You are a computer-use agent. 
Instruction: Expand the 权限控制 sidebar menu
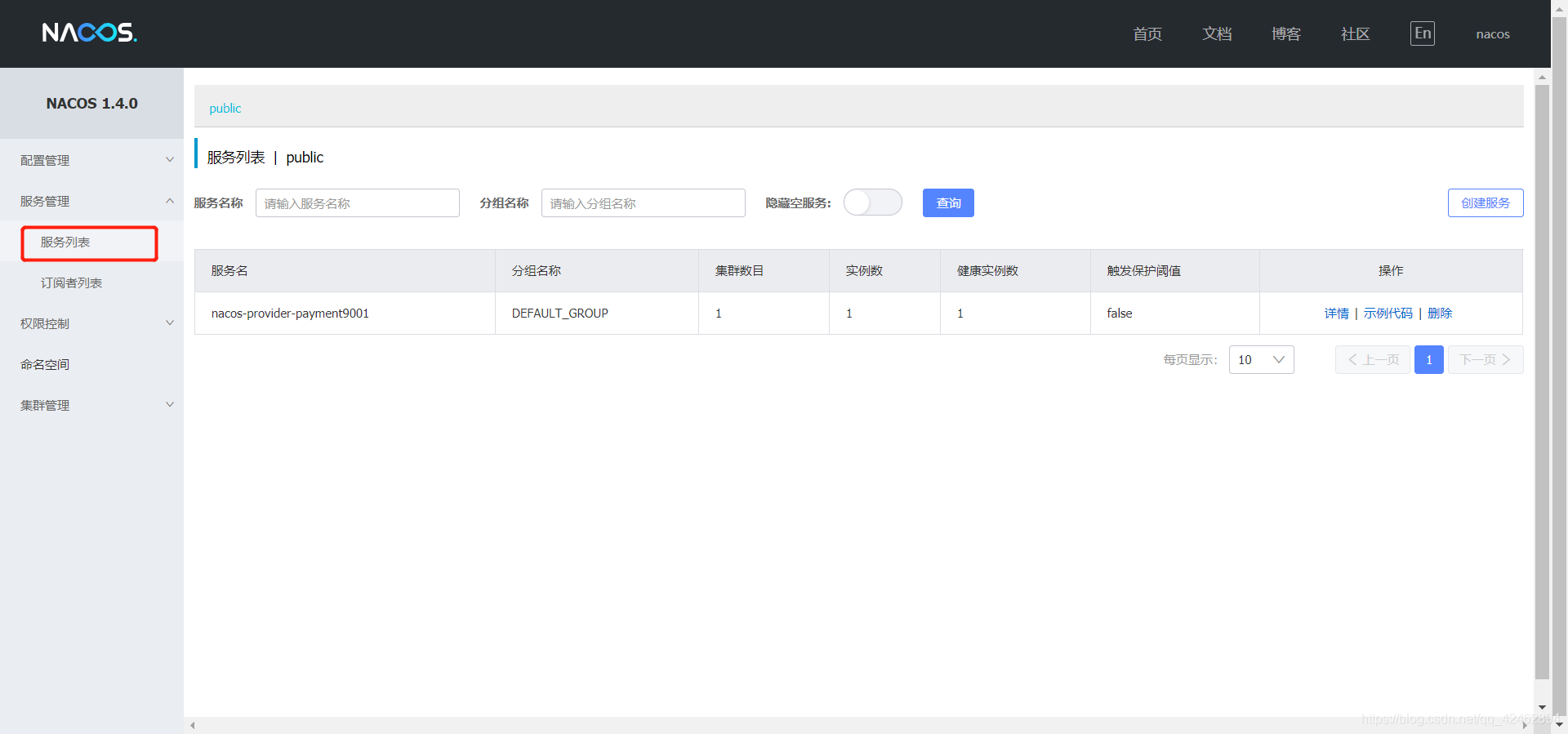(91, 323)
